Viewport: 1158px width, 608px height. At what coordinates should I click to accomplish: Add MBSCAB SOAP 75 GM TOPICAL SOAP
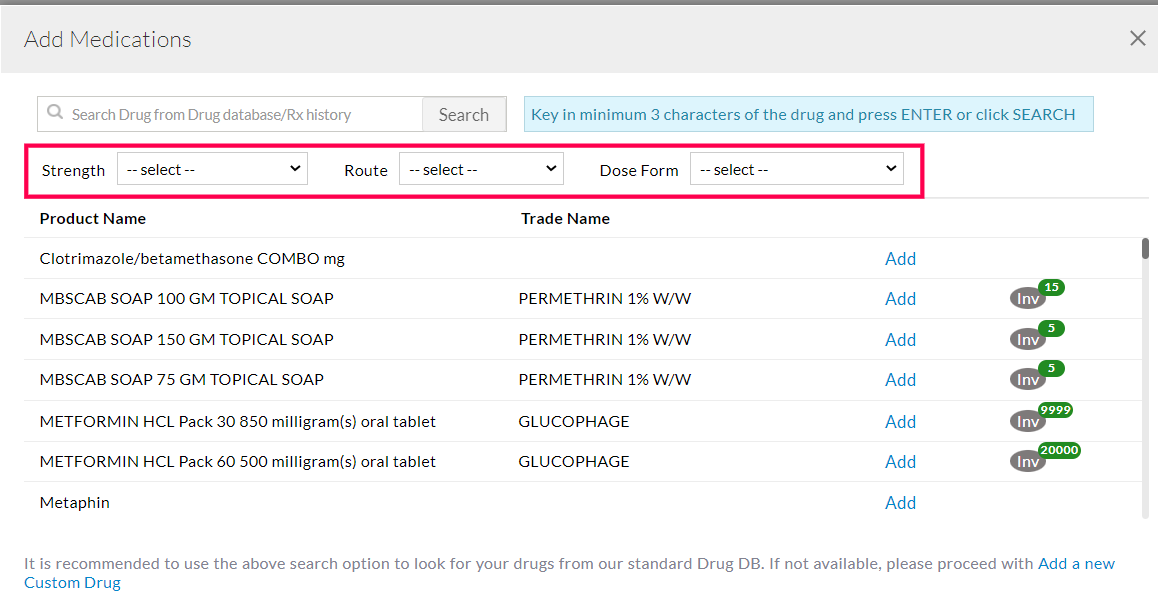click(x=900, y=380)
